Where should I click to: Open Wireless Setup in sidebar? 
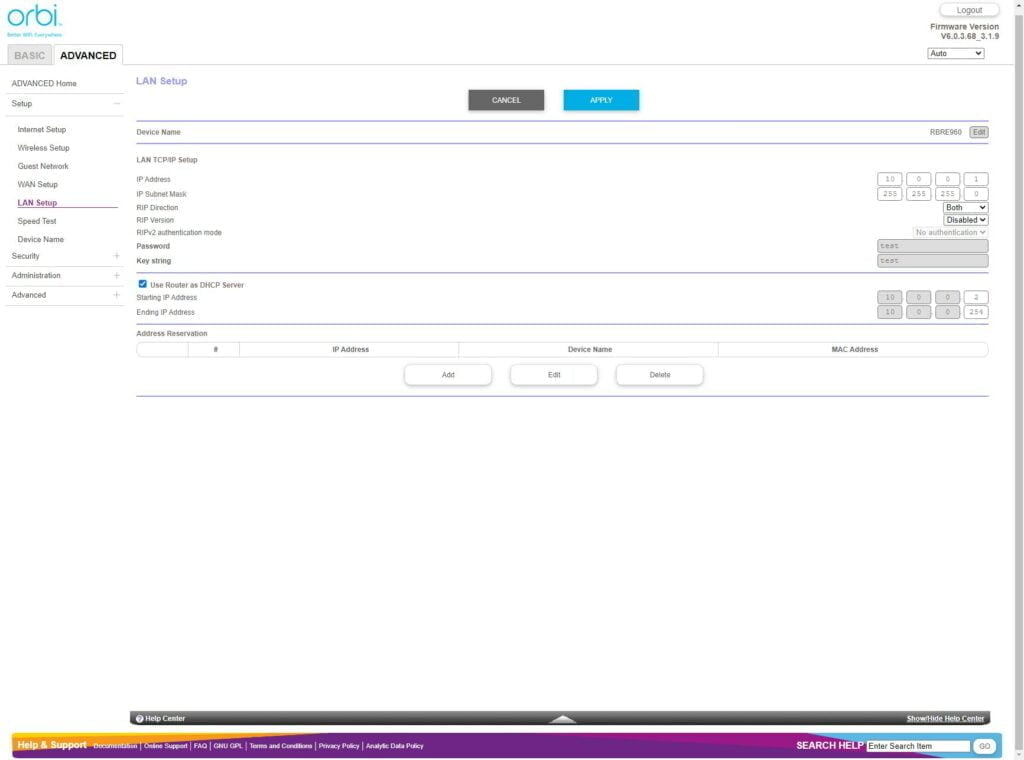(43, 148)
